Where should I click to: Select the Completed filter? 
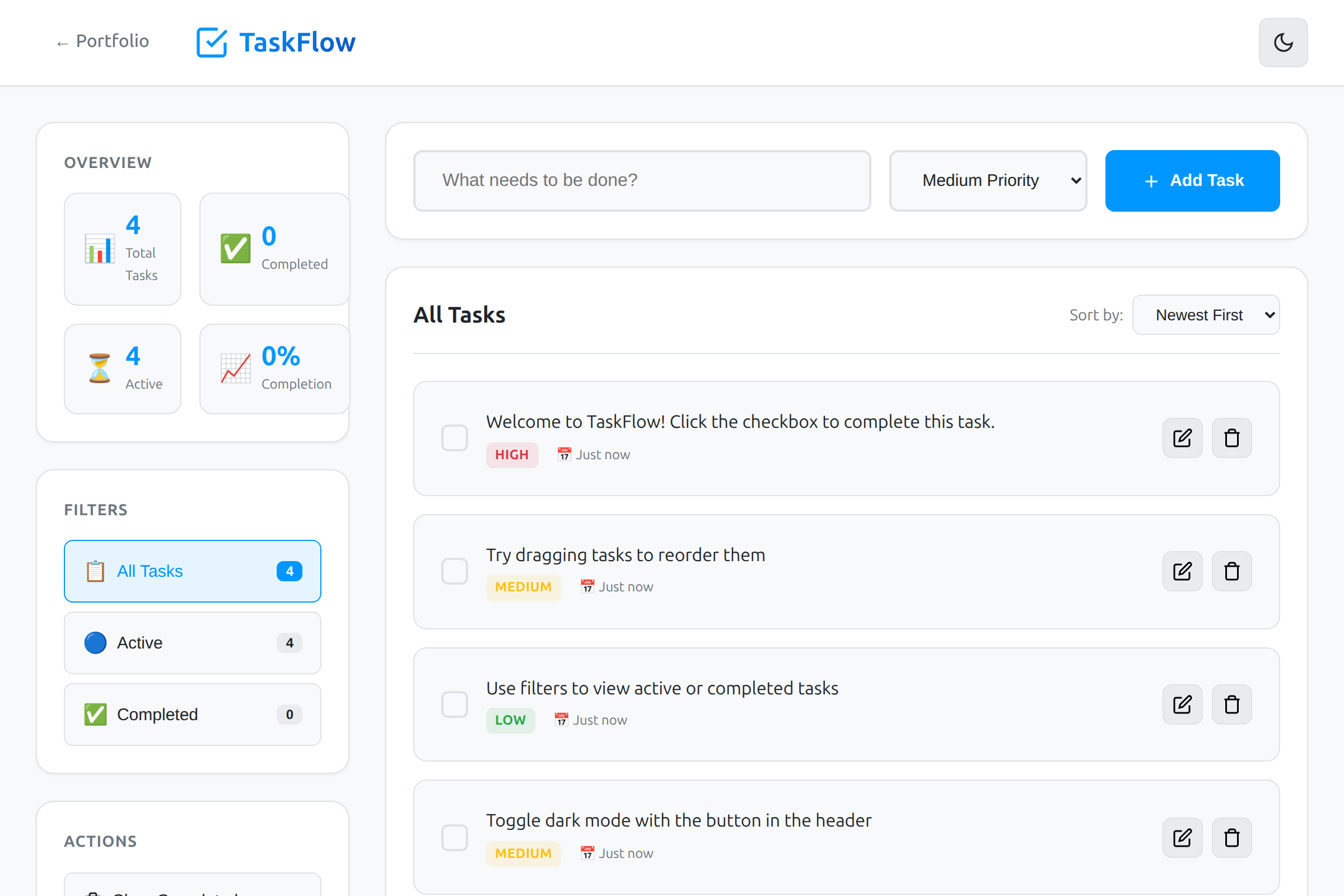click(x=192, y=713)
